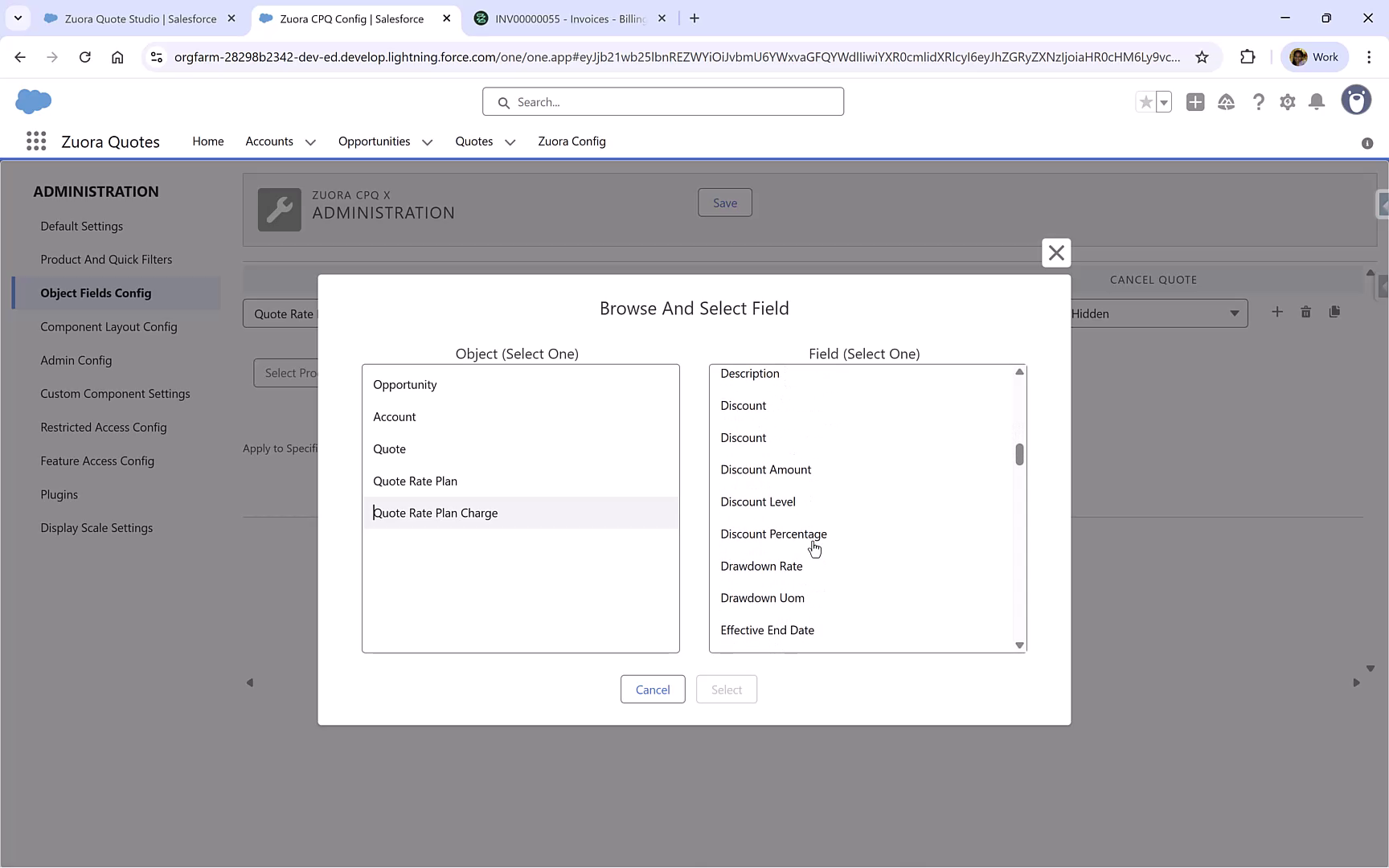Click the Zuora Quotes cloud logo
The height and width of the screenshot is (868, 1389).
coord(33,101)
